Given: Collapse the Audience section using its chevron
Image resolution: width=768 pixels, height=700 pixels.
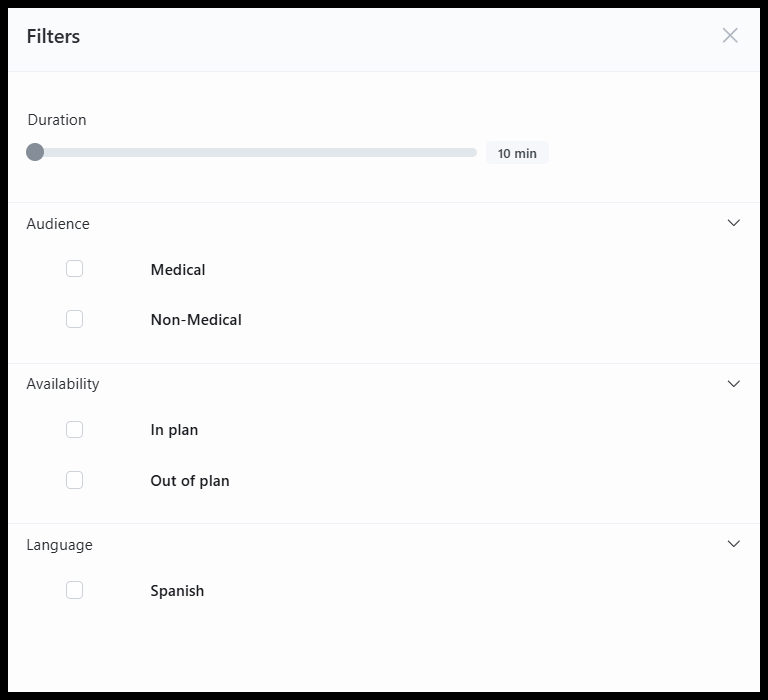Looking at the screenshot, I should click(733, 223).
